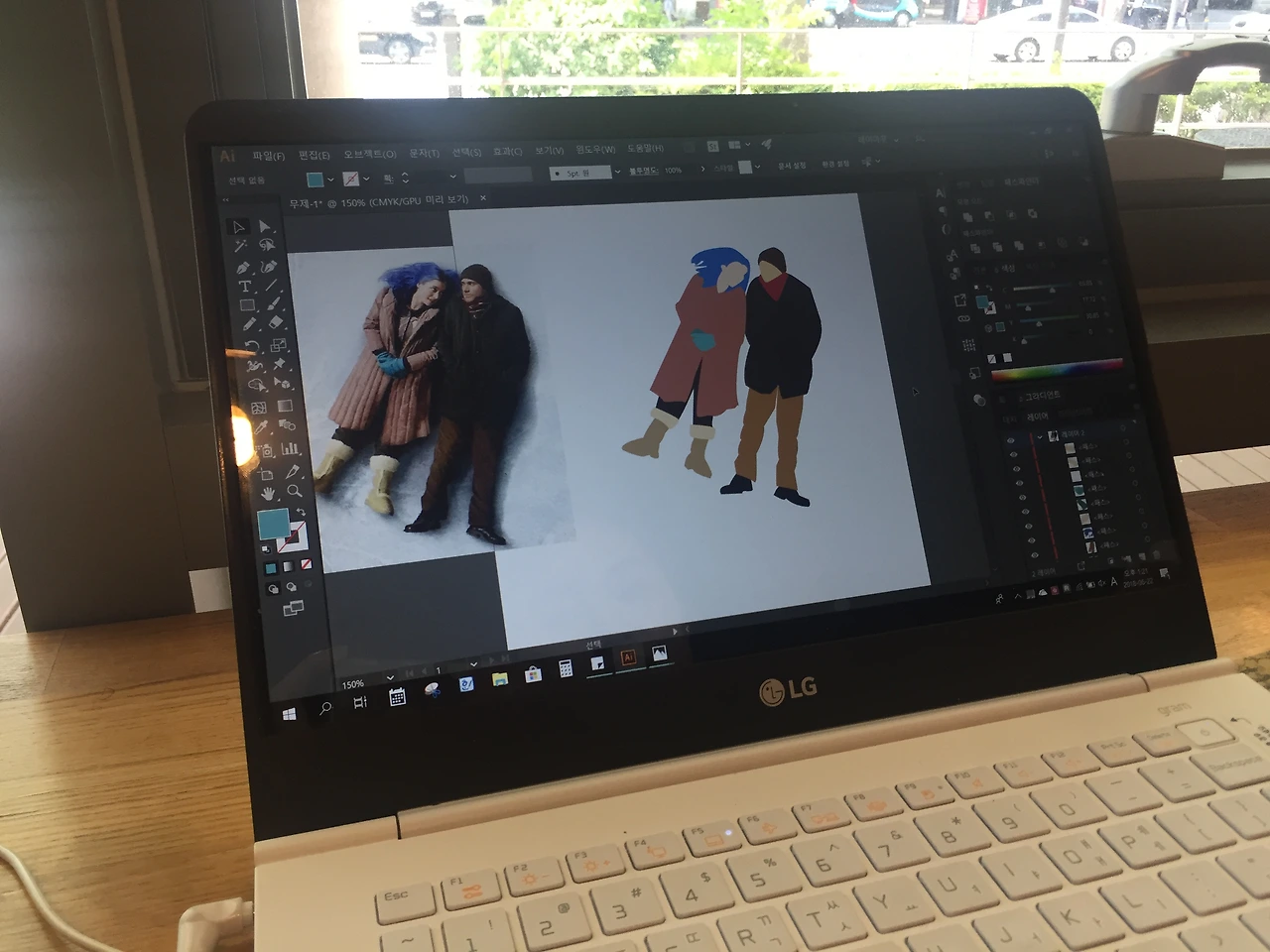Select the Lasso tool
This screenshot has width=1270, height=952.
click(x=267, y=246)
